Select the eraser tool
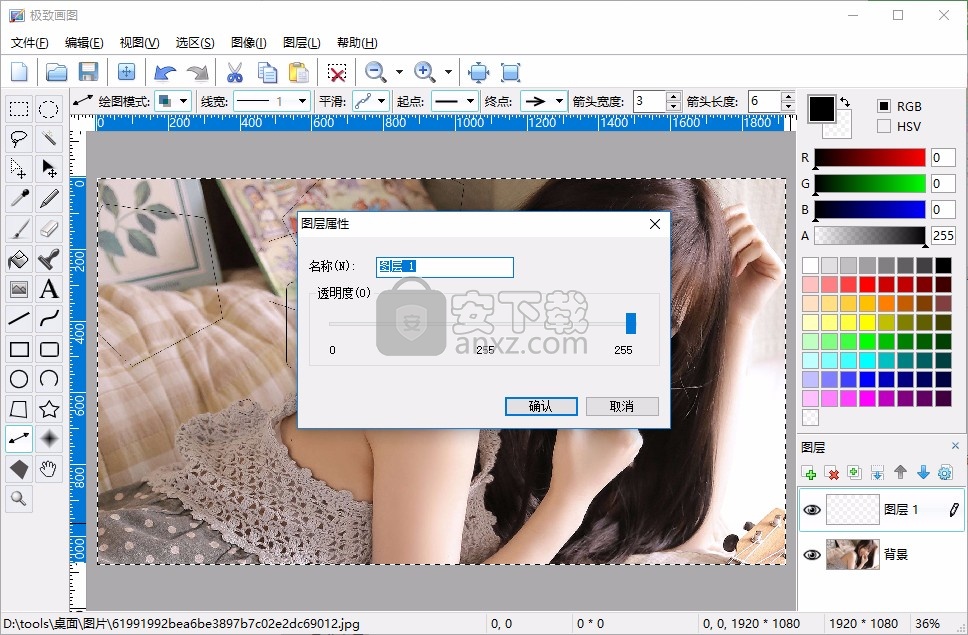Viewport: 968px width, 635px height. (x=49, y=228)
